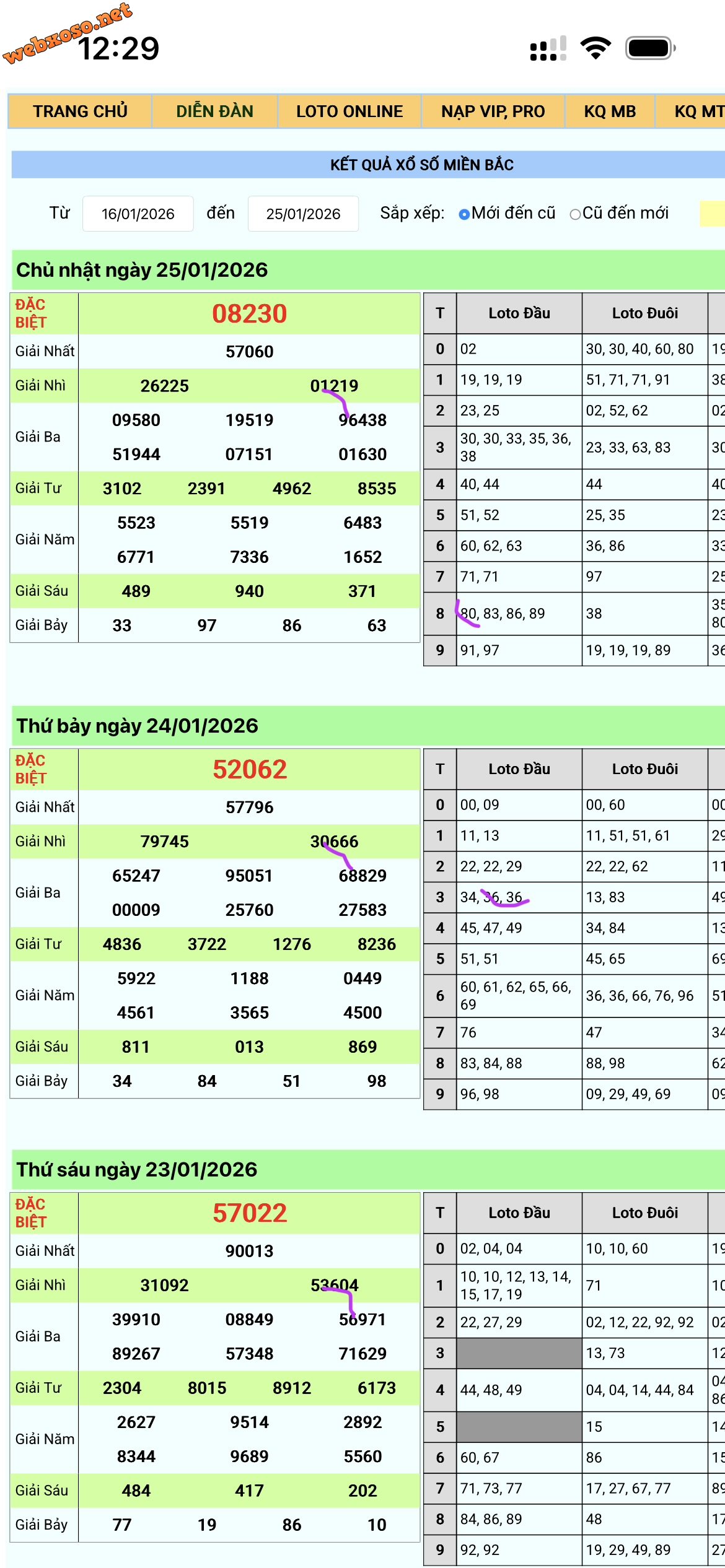Tap 'Thứ bảy ngày 24/01/2026' header

pyautogui.click(x=137, y=726)
